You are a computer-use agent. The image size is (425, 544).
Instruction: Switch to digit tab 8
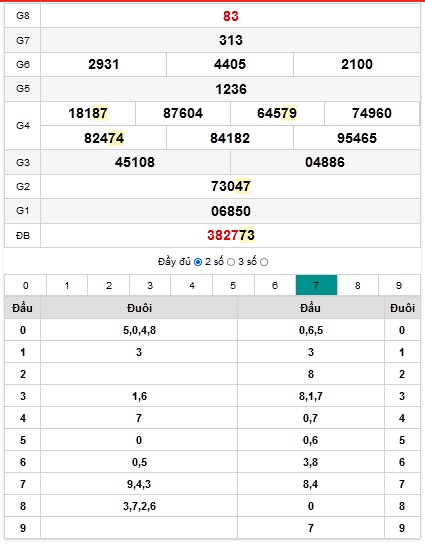pos(358,285)
